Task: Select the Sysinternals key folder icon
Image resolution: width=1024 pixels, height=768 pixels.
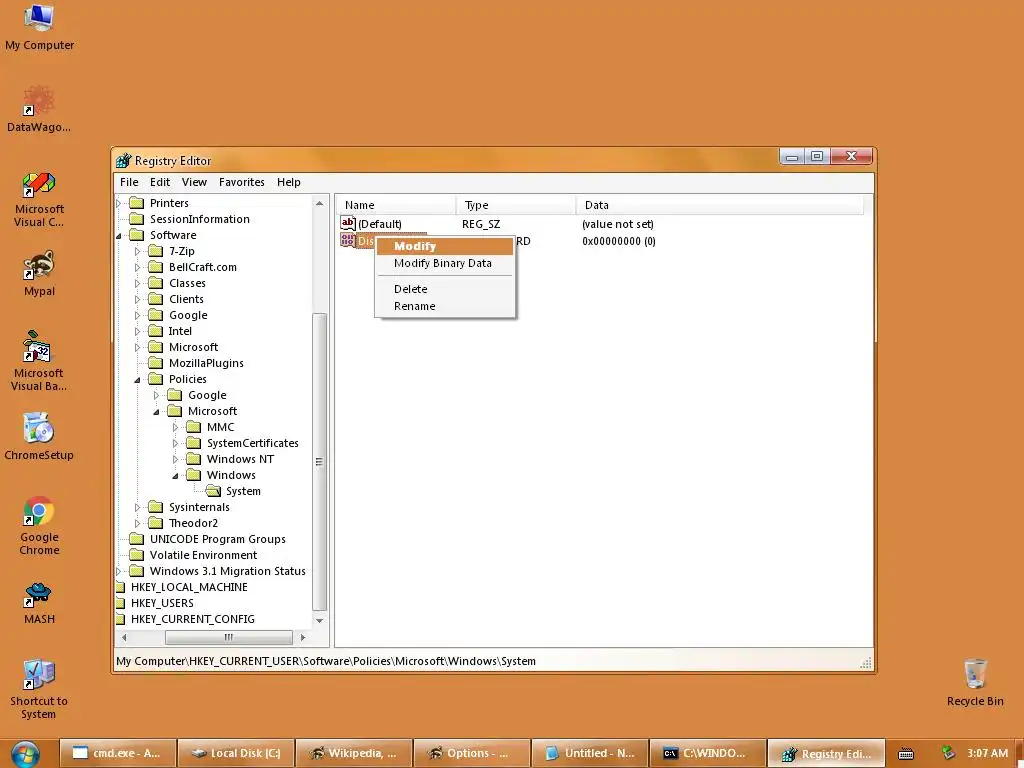Action: click(155, 507)
